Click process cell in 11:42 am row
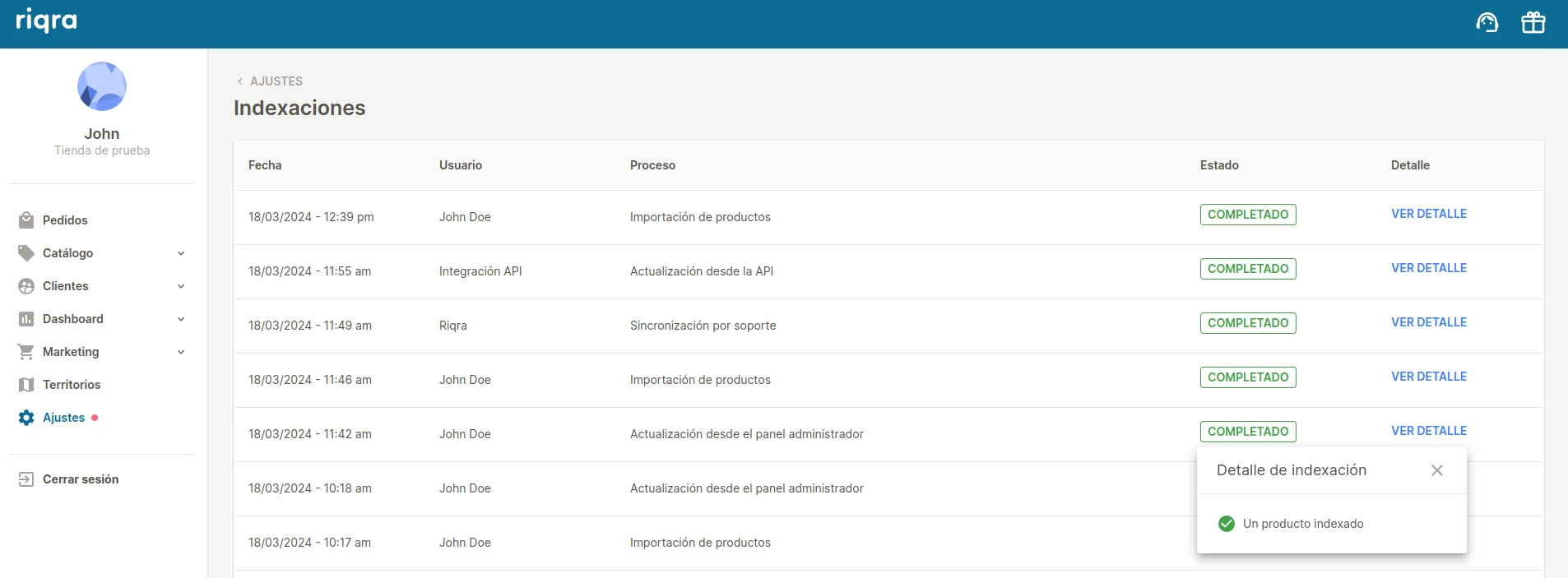This screenshot has width=1568, height=578. pos(747,434)
